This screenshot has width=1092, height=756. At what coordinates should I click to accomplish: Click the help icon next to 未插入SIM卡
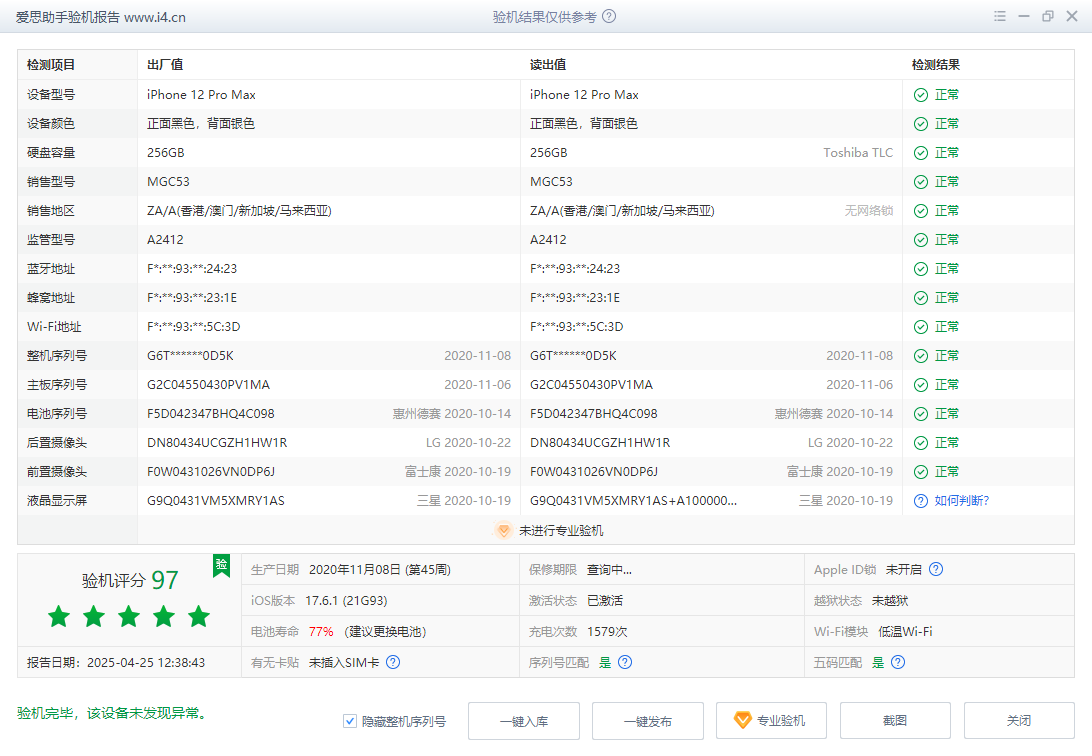tap(393, 662)
